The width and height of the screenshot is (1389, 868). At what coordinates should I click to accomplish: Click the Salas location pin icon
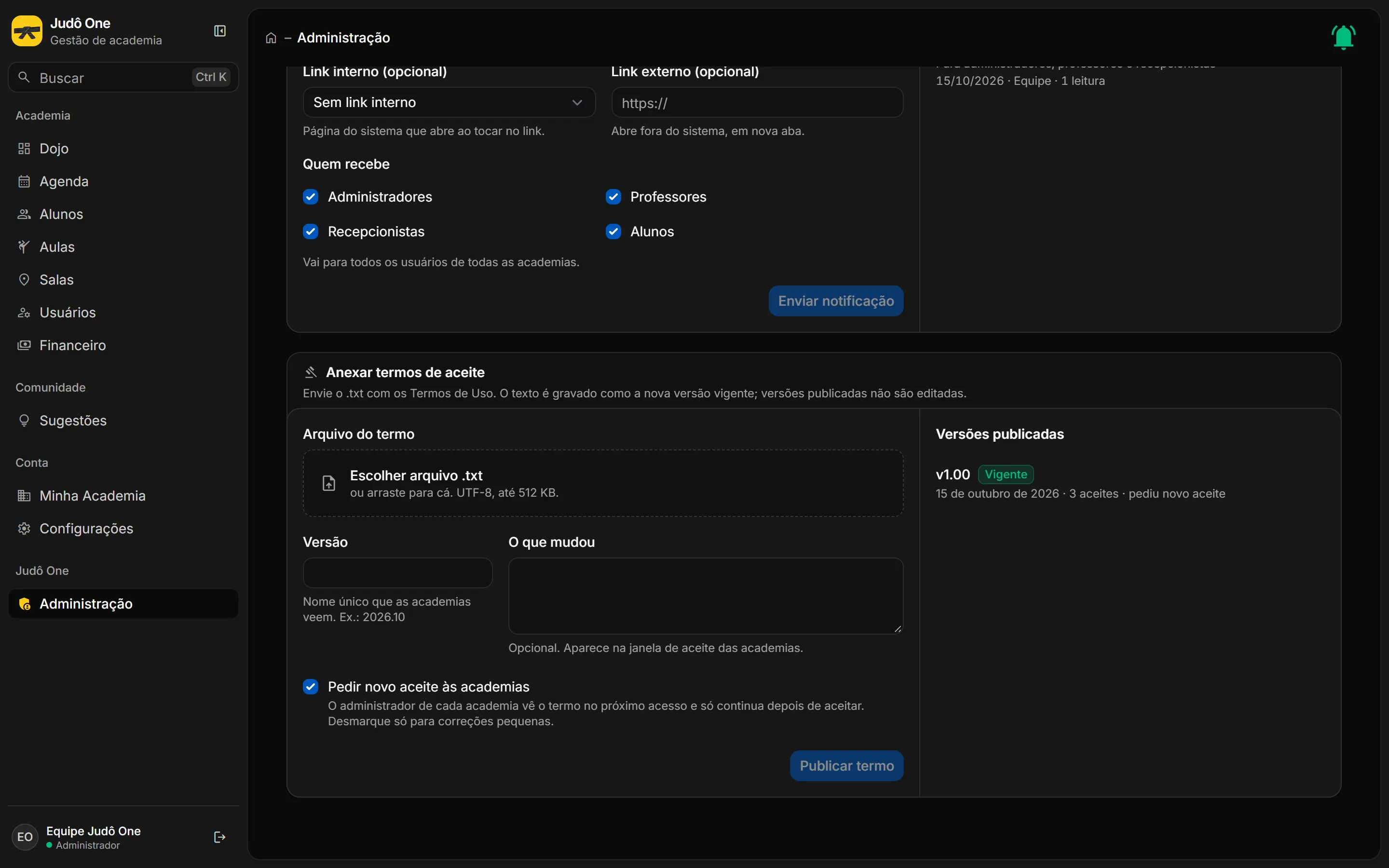(24, 280)
